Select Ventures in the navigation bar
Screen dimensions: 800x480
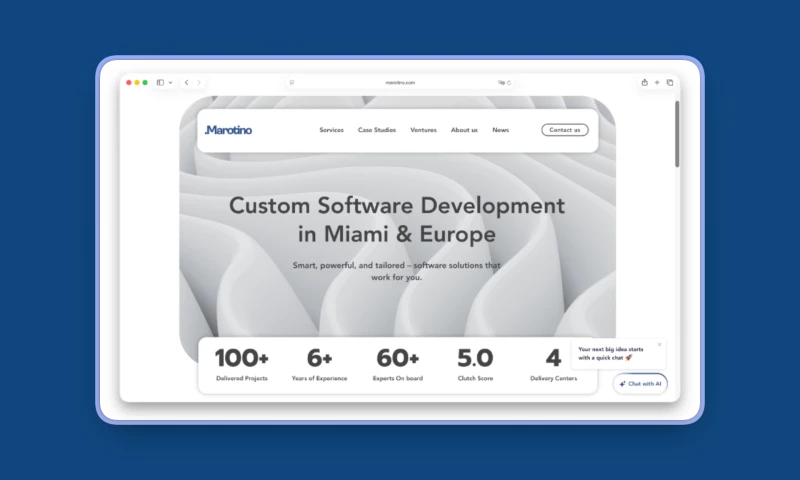[423, 130]
